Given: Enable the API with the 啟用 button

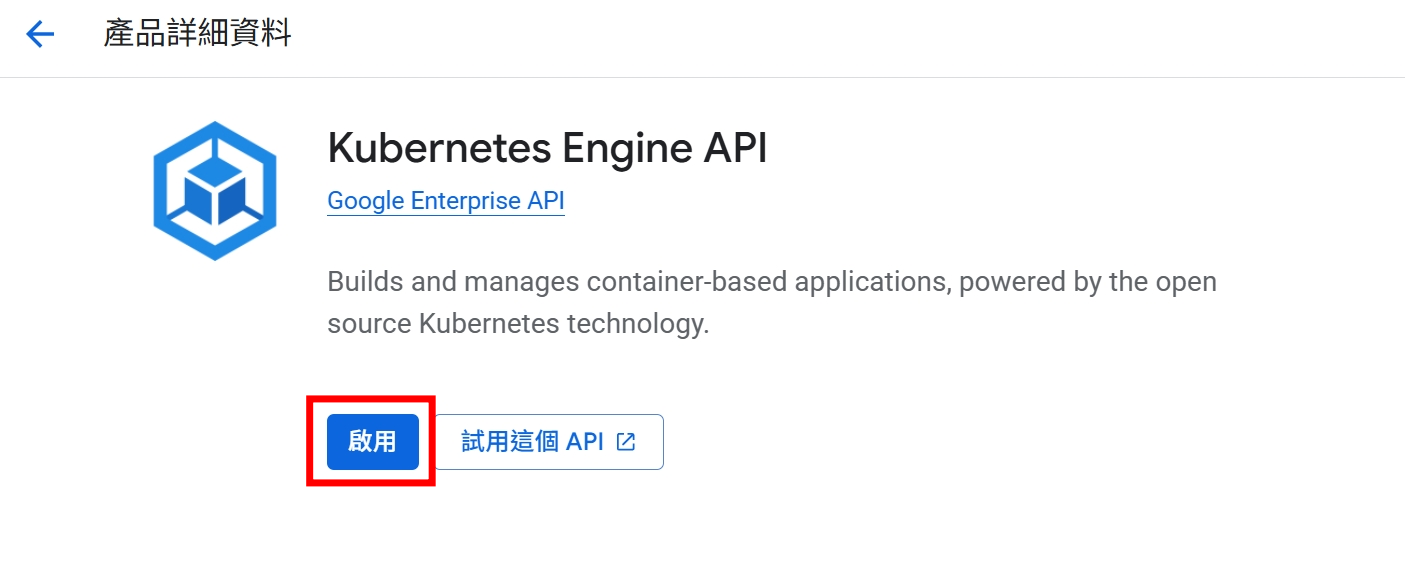Looking at the screenshot, I should pyautogui.click(x=372, y=442).
